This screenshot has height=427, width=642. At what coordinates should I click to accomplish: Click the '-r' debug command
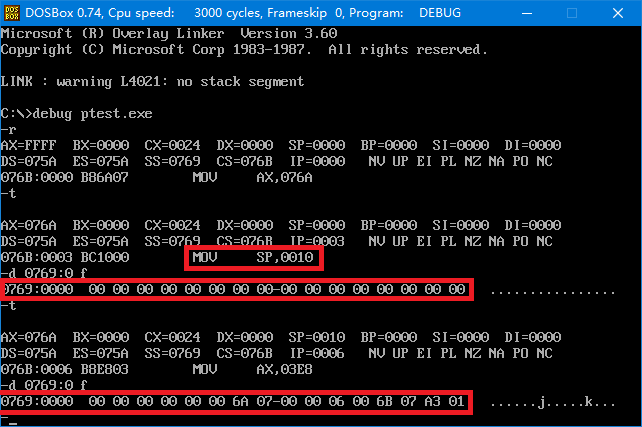point(8,130)
